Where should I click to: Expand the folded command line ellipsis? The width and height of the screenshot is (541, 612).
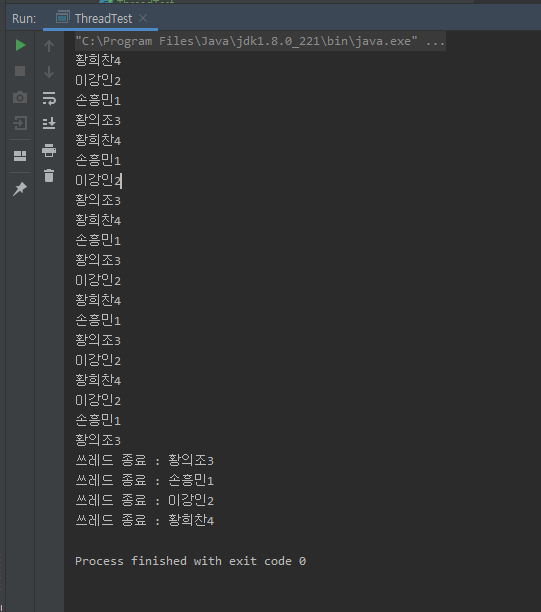coord(435,41)
